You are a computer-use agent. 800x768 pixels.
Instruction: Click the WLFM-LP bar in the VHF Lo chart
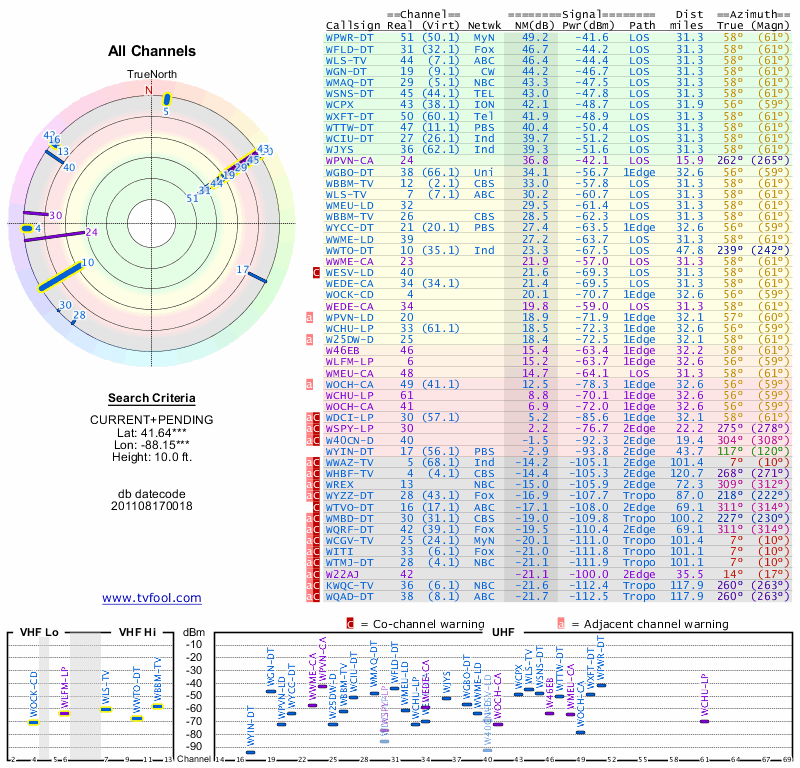point(64,713)
